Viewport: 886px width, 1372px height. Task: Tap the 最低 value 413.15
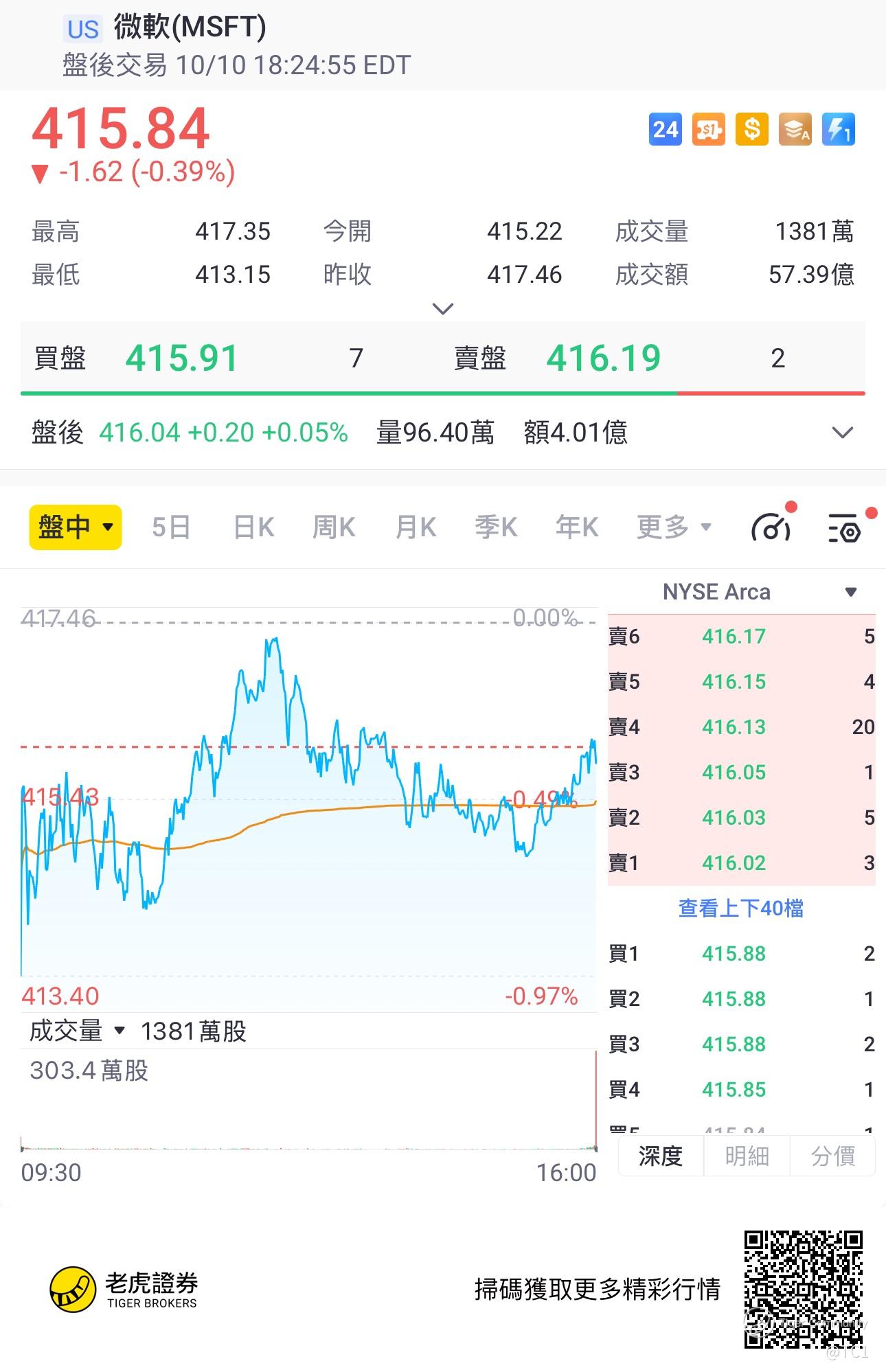[233, 275]
